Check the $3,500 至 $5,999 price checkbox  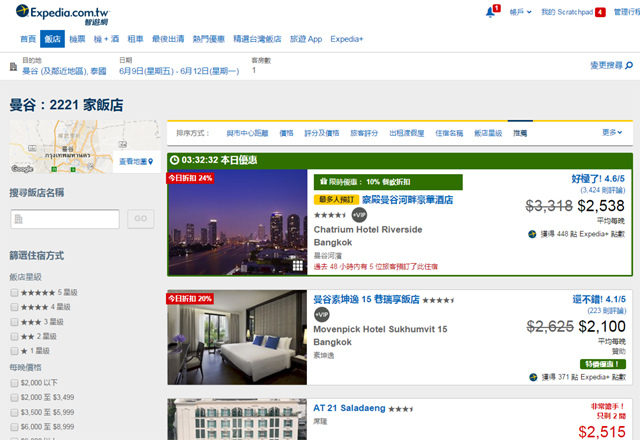[14, 412]
